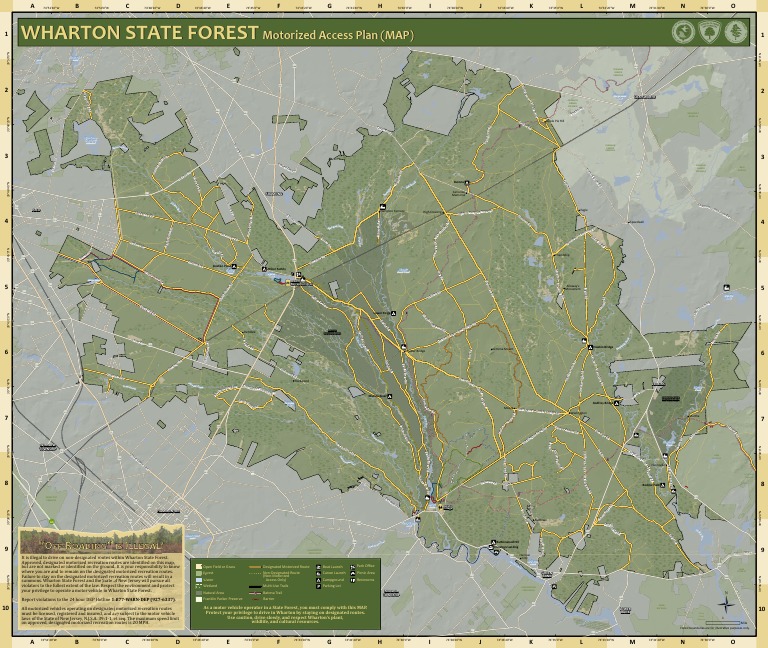
Task: Click the "WHARTON STATE FOREST" title text
Action: (139, 32)
